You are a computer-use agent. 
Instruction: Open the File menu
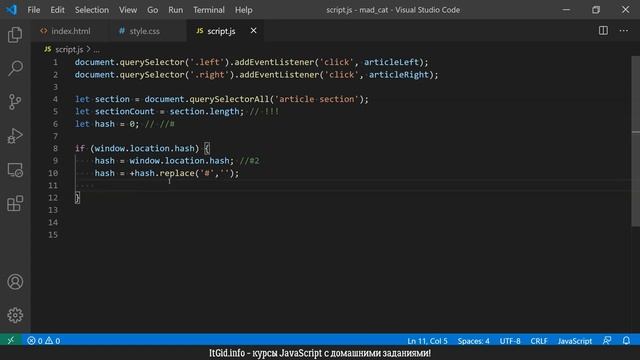pyautogui.click(x=33, y=10)
